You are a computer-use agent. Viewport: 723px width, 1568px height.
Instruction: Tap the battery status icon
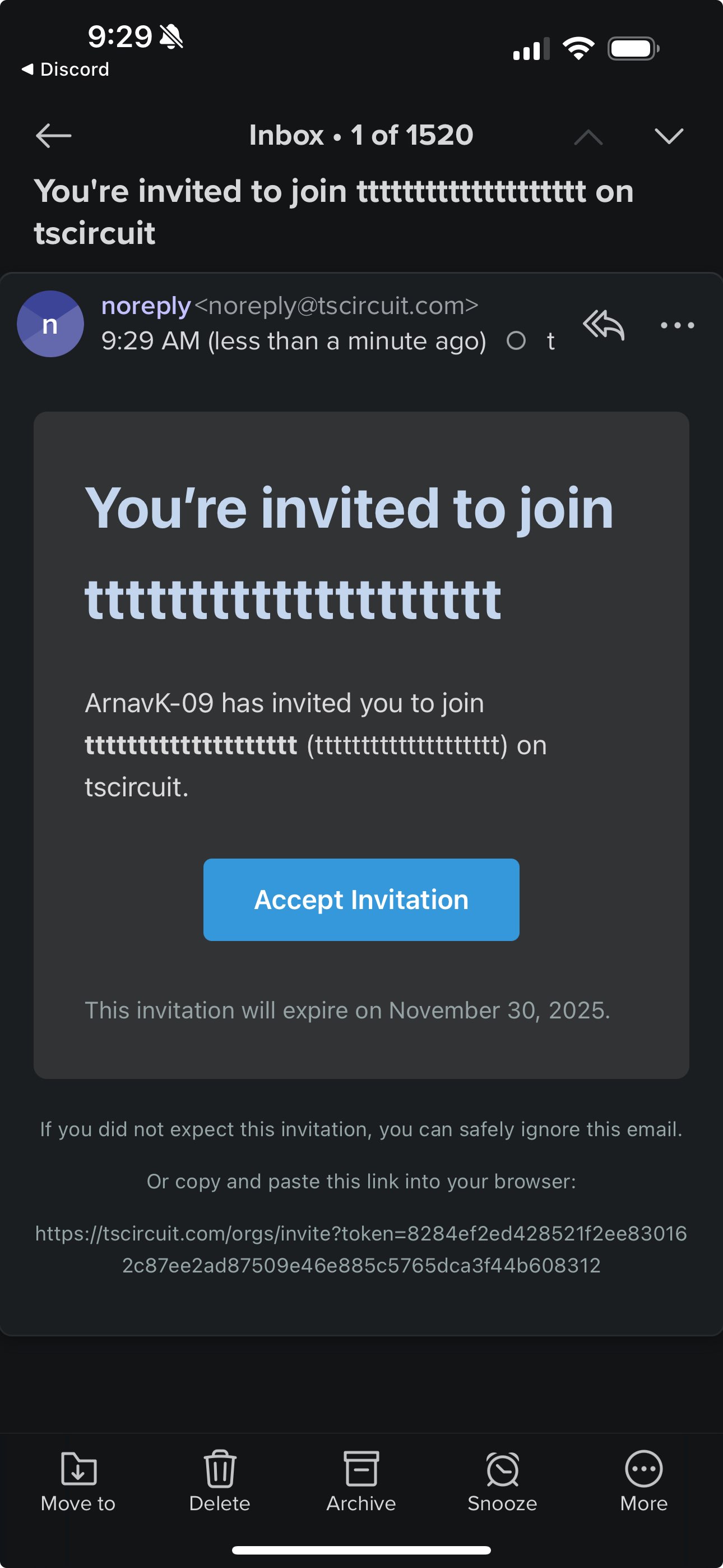(x=633, y=49)
